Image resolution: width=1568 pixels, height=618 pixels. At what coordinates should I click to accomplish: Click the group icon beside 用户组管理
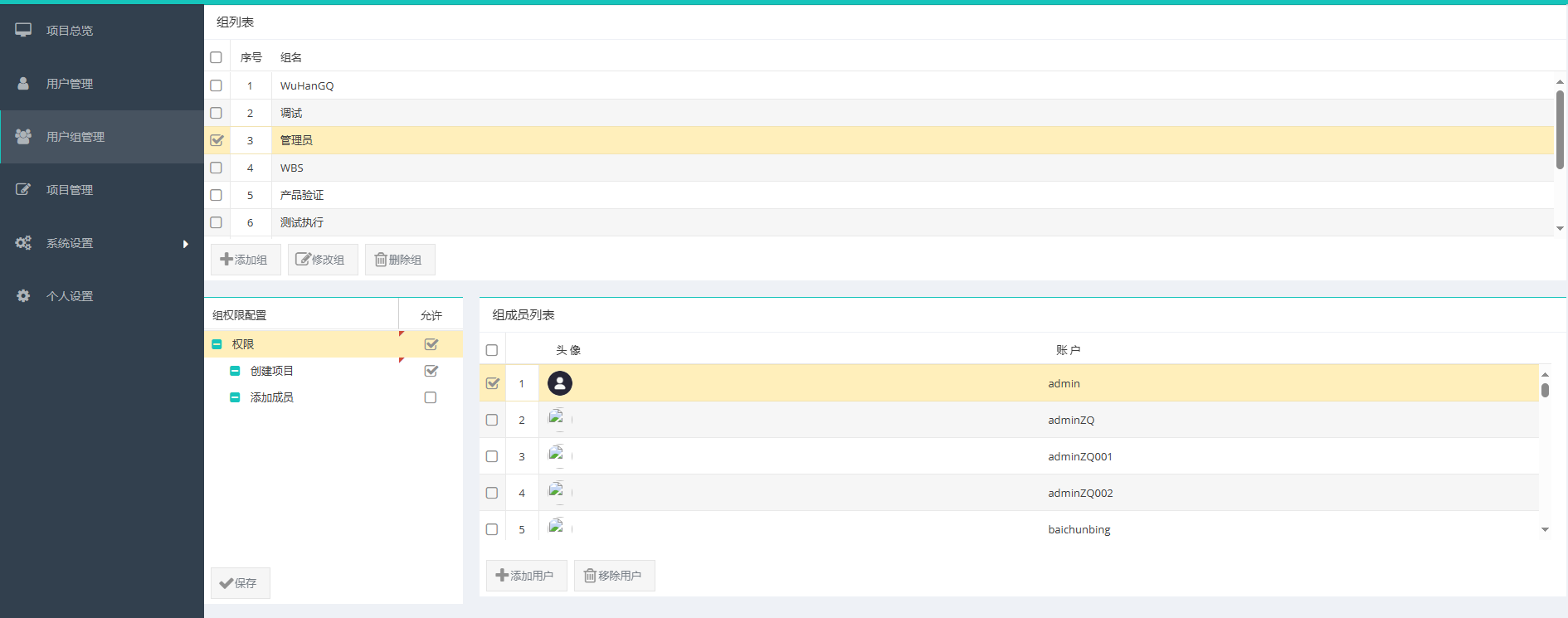tap(23, 136)
